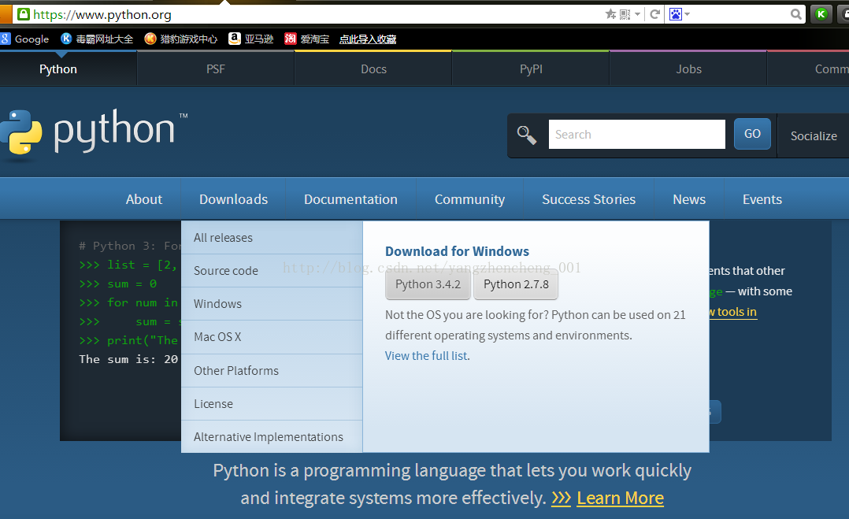
Task: Focus the python.org Search field
Action: pyautogui.click(x=637, y=134)
